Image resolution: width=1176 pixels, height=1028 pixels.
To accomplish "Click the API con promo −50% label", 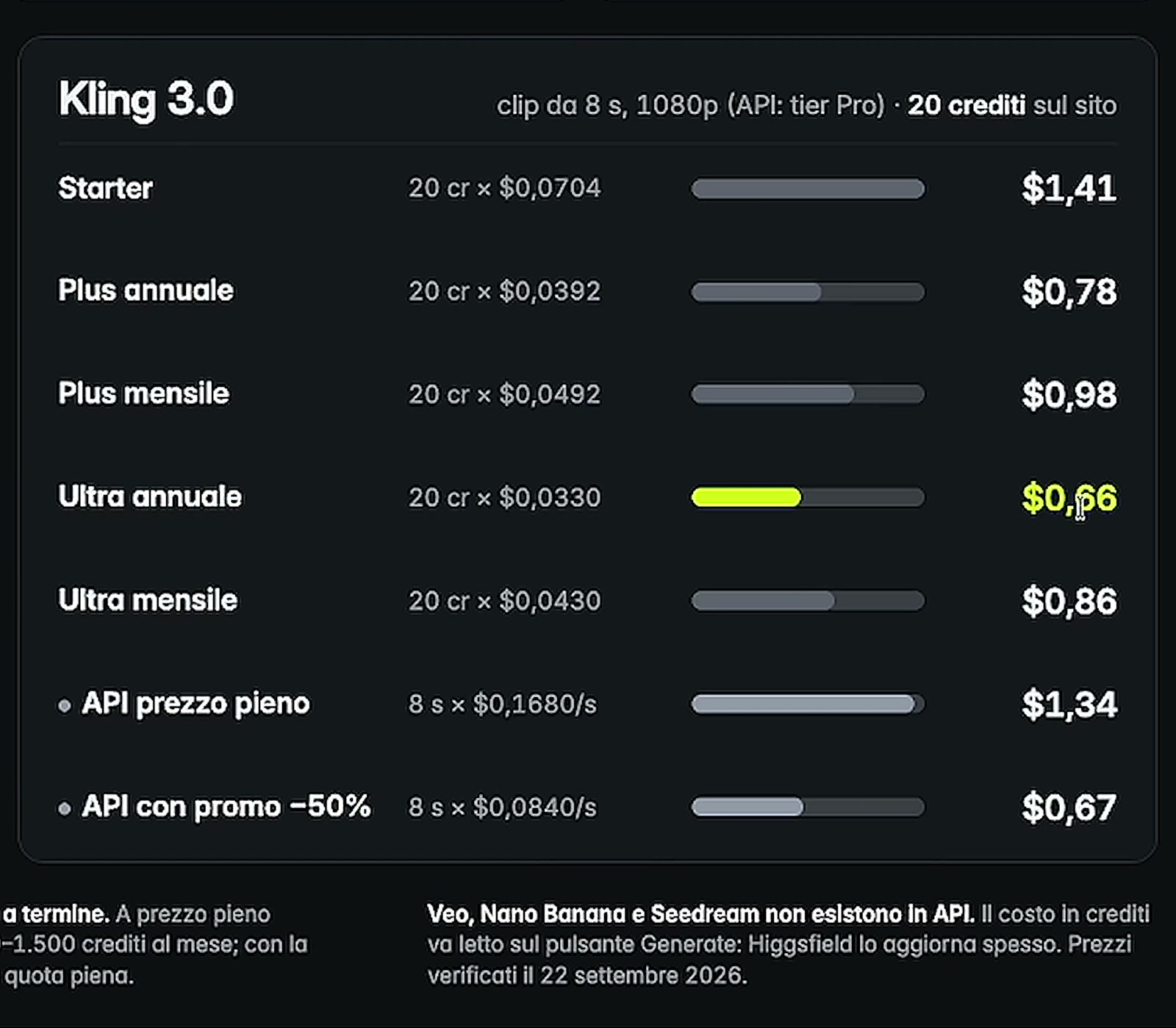I will (x=226, y=806).
